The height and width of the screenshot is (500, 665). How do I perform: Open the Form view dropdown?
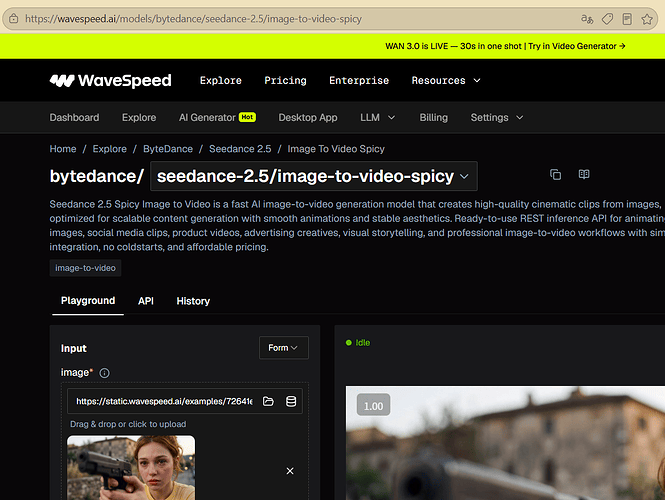(283, 348)
